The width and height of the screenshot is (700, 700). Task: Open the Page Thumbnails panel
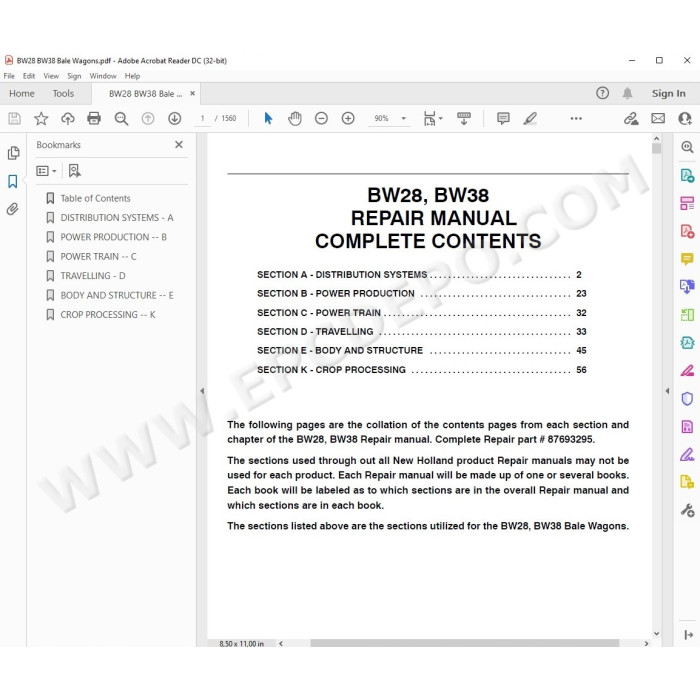click(13, 153)
